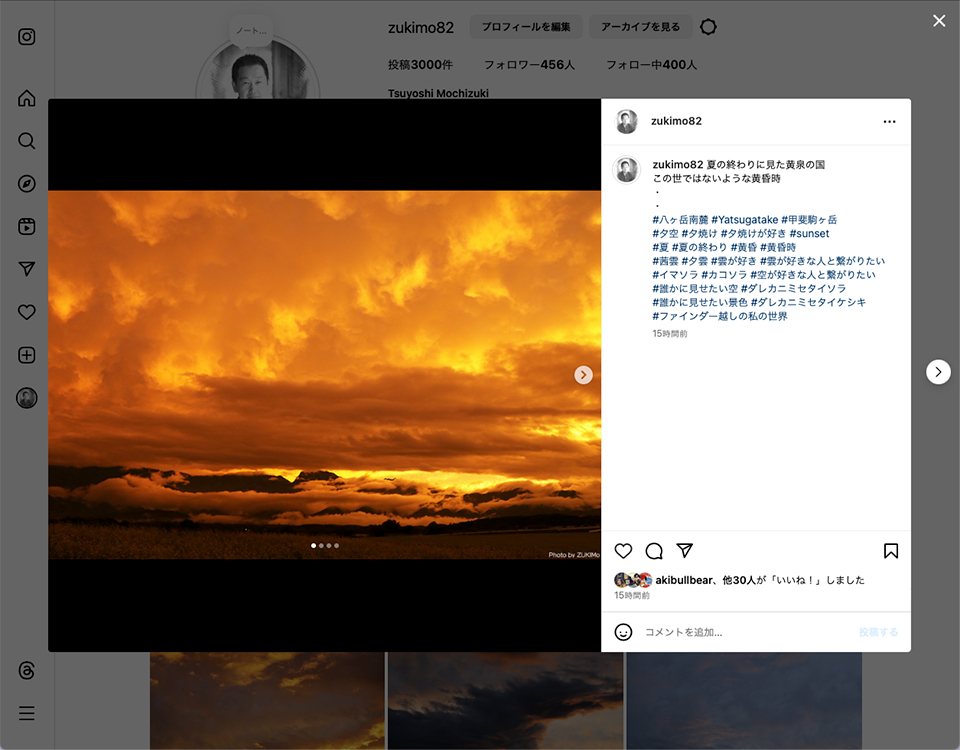Share post via paper plane icon
This screenshot has height=750, width=960.
tap(684, 550)
